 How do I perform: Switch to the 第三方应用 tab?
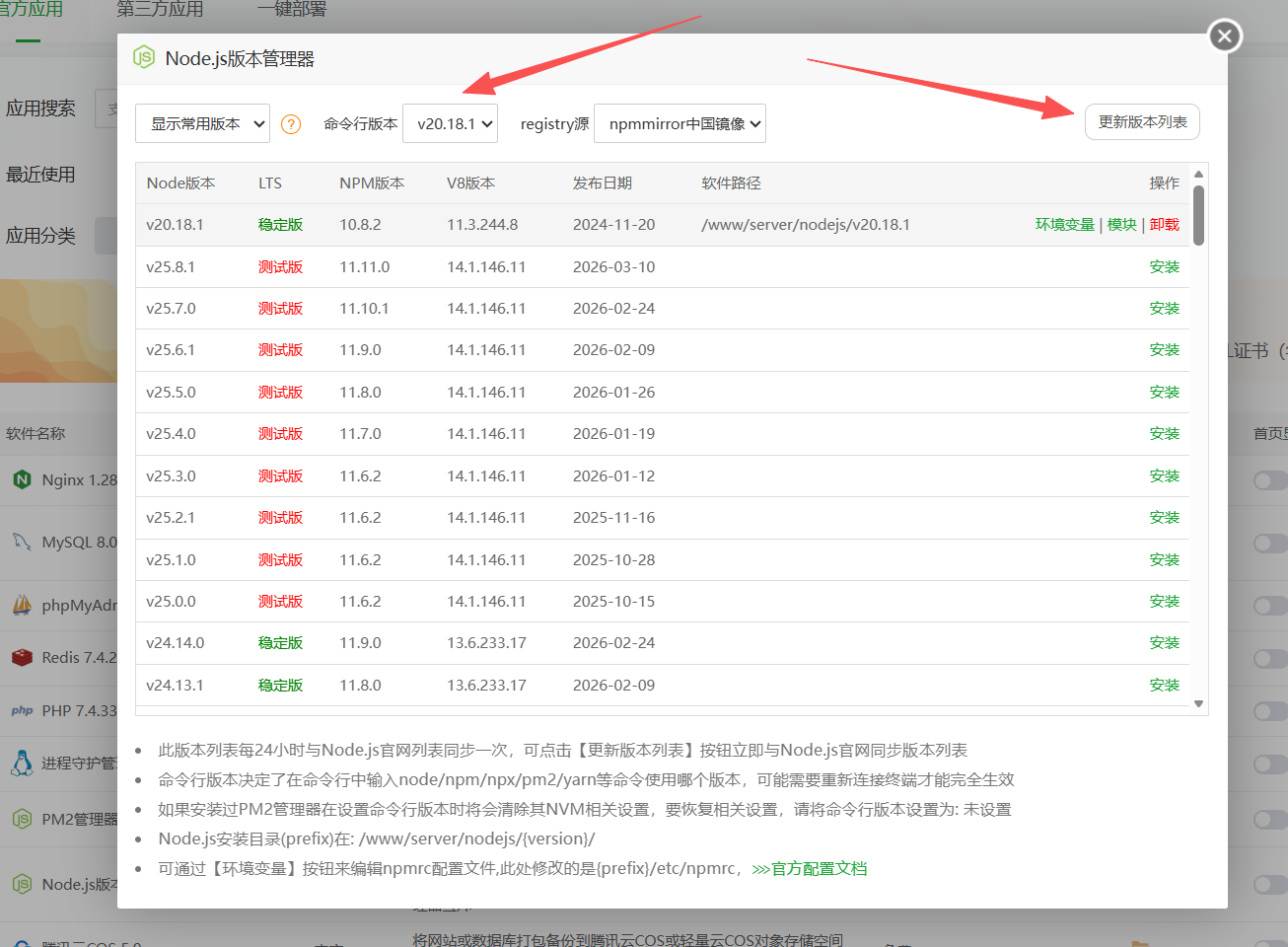[159, 9]
